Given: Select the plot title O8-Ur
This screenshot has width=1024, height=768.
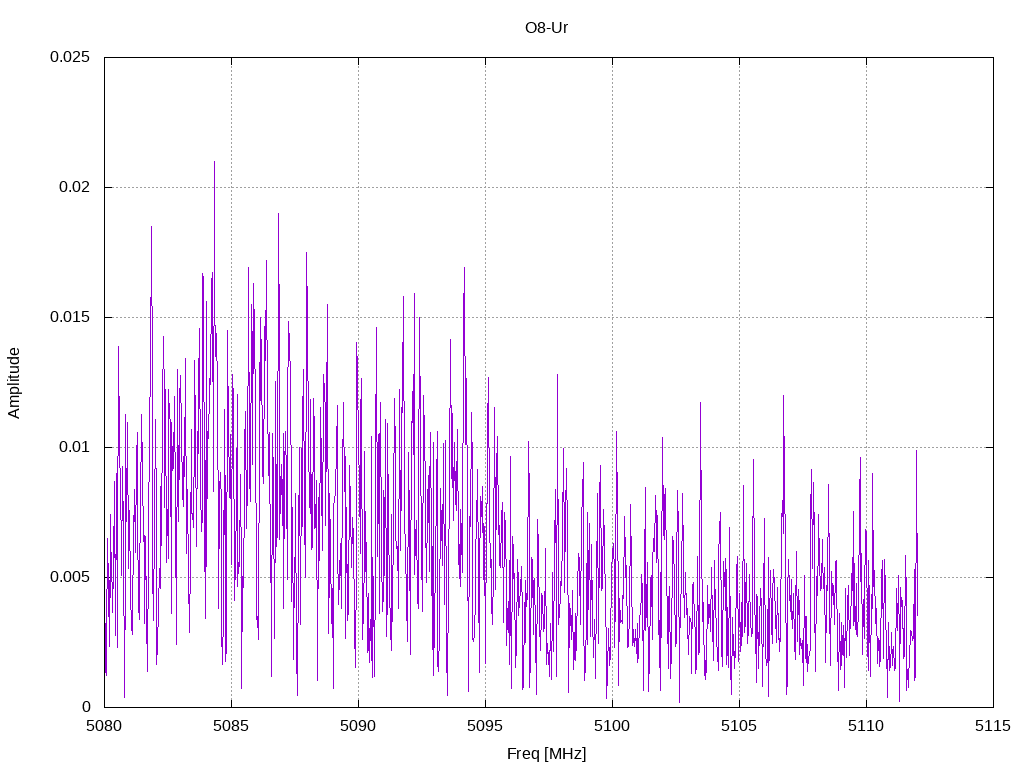Looking at the screenshot, I should click(x=547, y=28).
